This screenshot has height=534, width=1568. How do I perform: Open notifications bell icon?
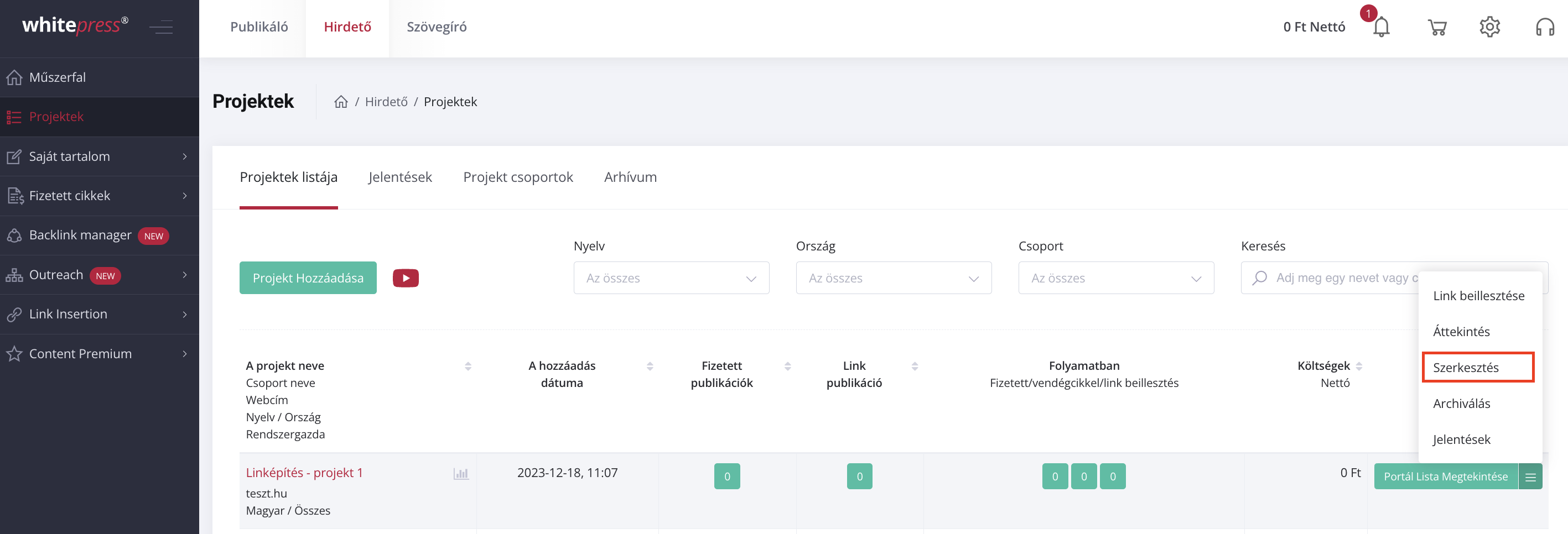click(x=1381, y=27)
